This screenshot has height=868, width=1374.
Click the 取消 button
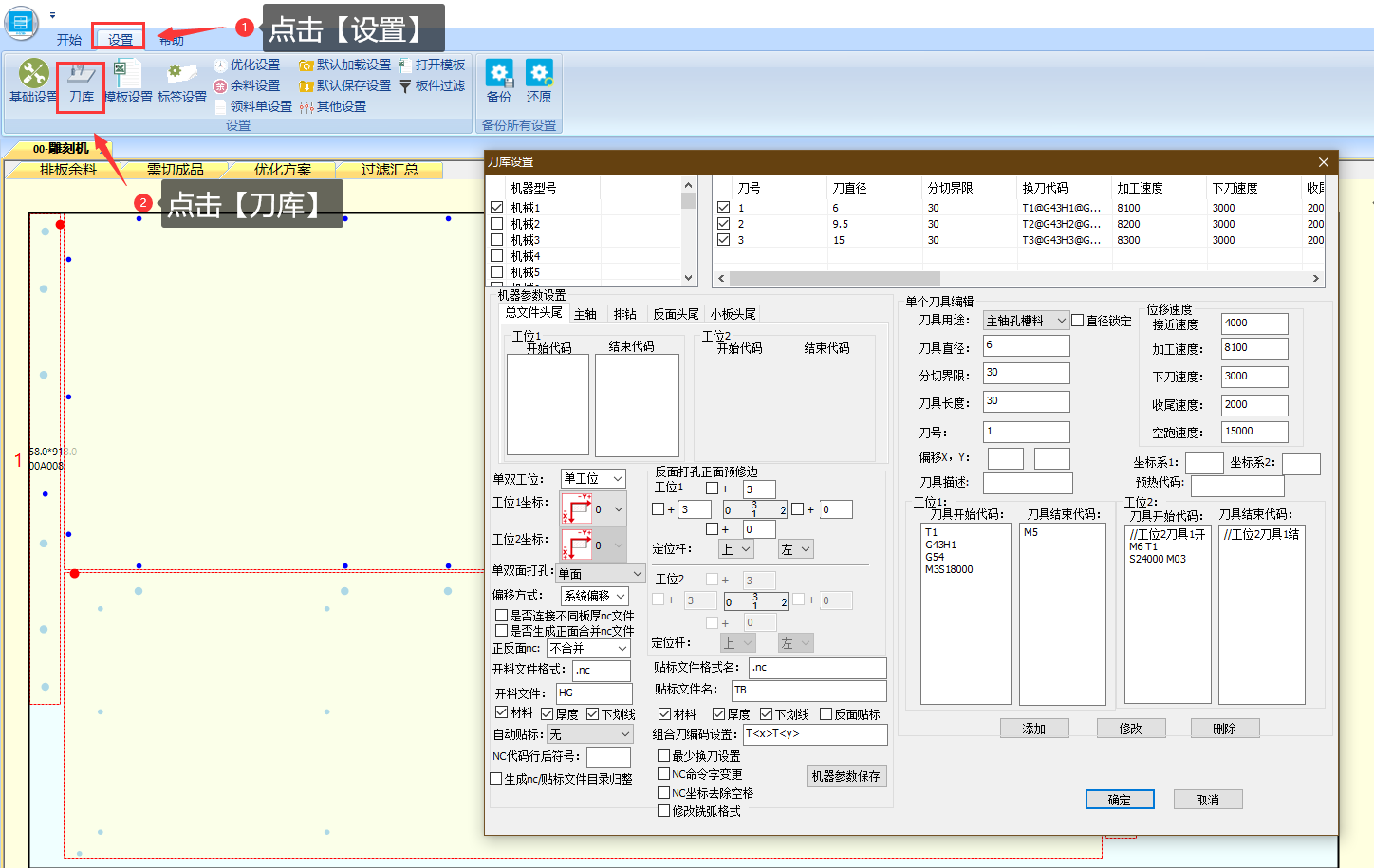(1208, 800)
